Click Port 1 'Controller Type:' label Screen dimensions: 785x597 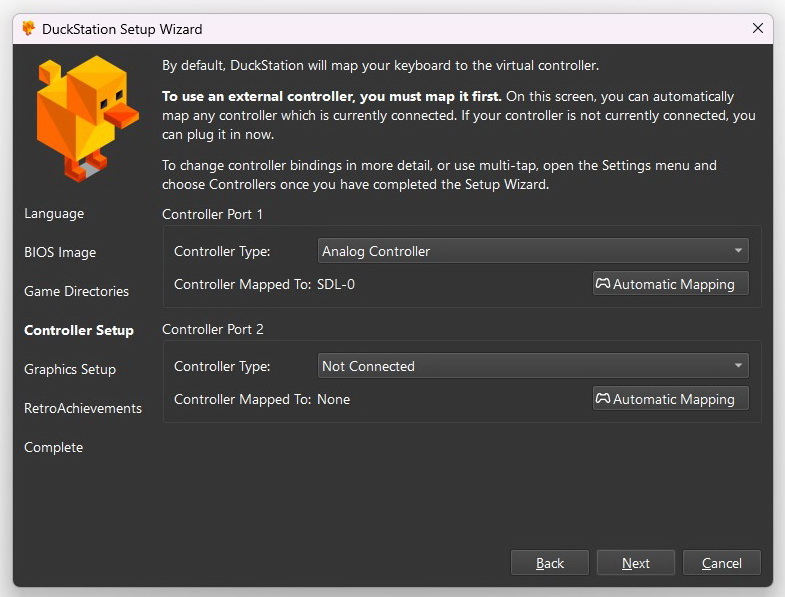222,251
